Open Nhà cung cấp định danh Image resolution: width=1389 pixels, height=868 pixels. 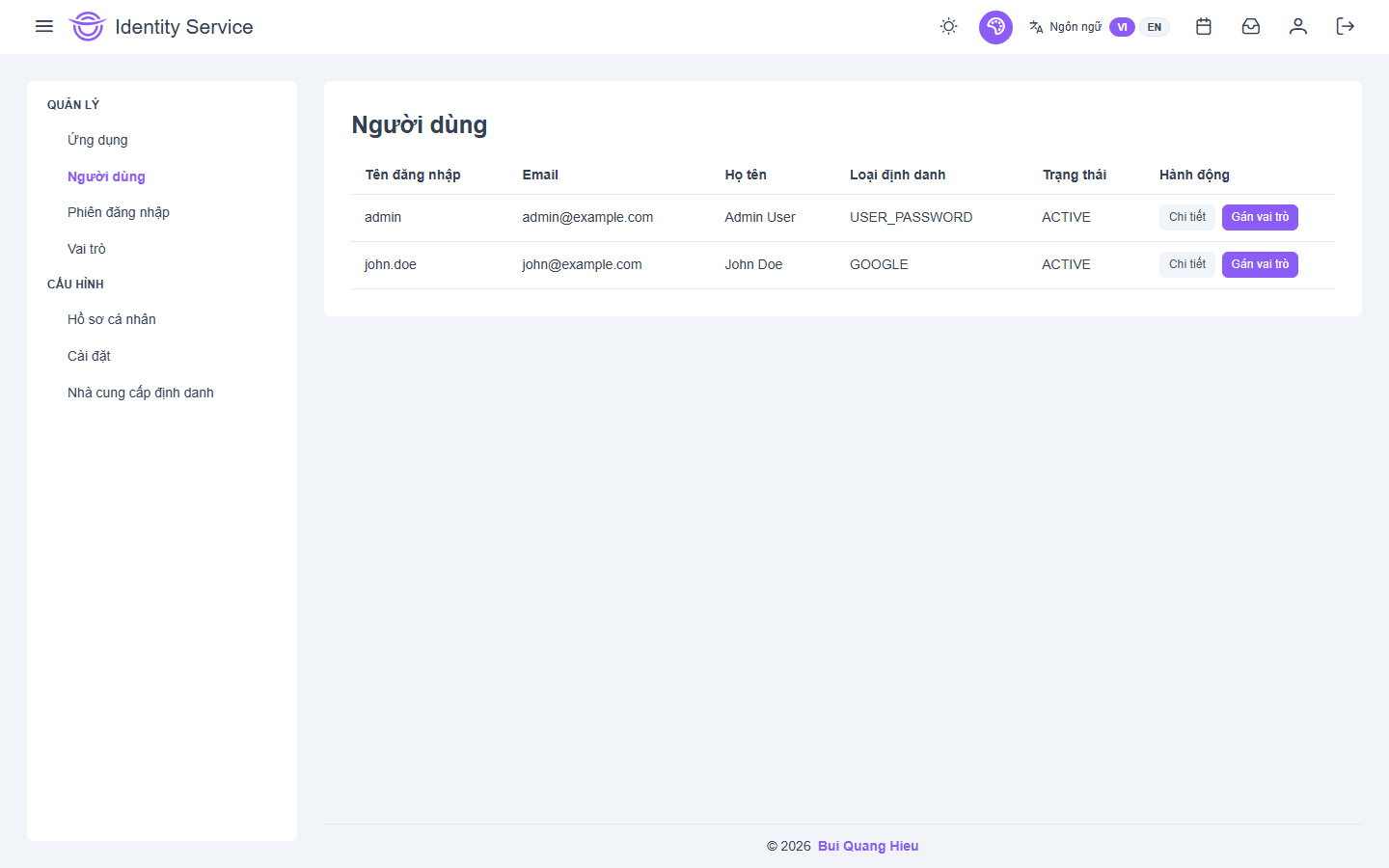[141, 393]
